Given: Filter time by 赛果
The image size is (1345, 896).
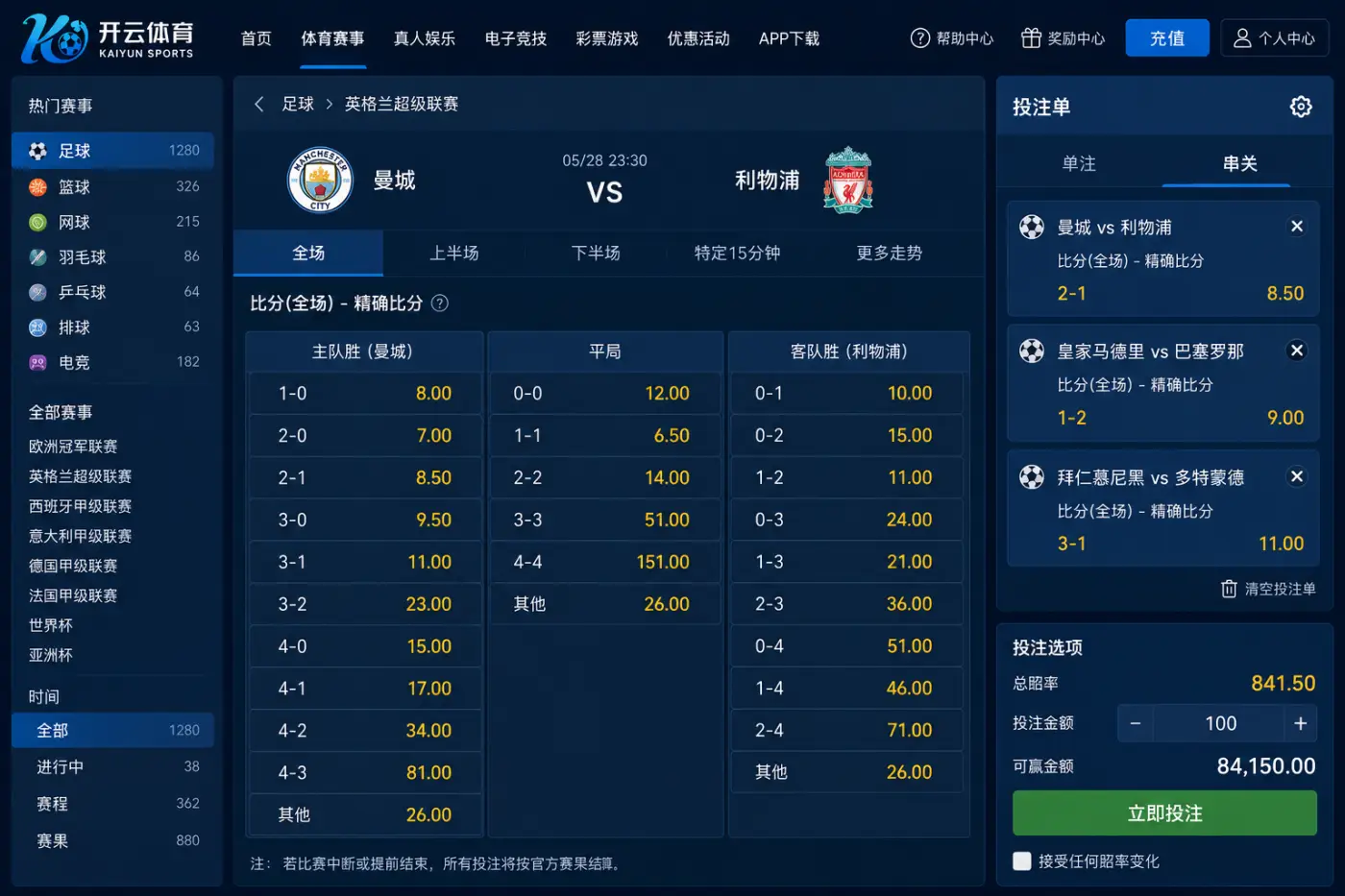Looking at the screenshot, I should pos(112,840).
